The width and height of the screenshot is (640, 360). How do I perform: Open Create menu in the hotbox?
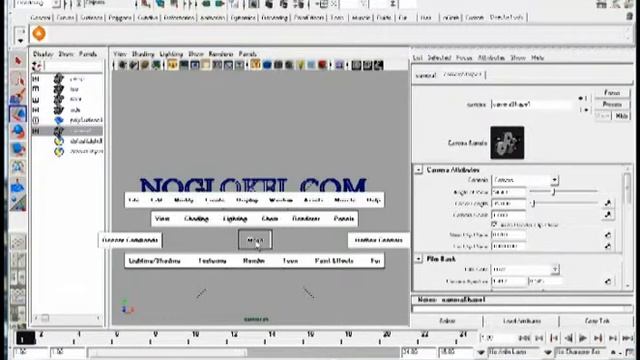pos(215,200)
